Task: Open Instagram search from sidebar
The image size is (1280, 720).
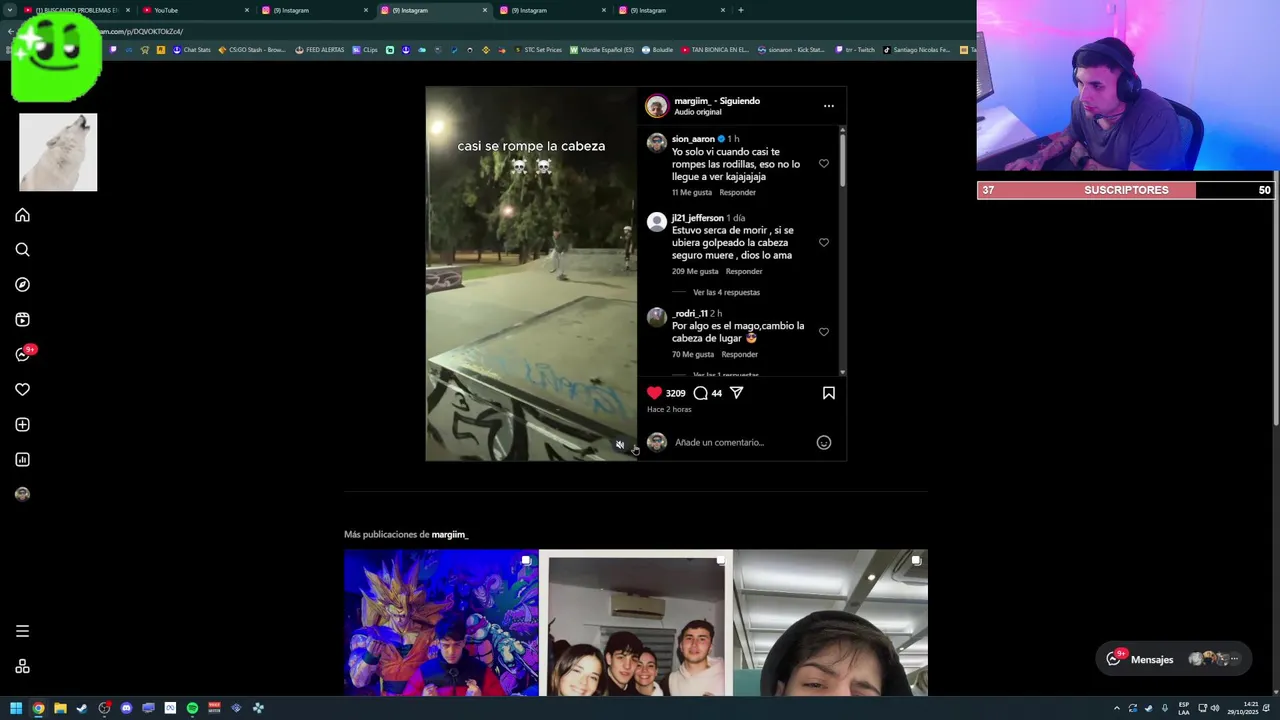Action: (x=22, y=250)
